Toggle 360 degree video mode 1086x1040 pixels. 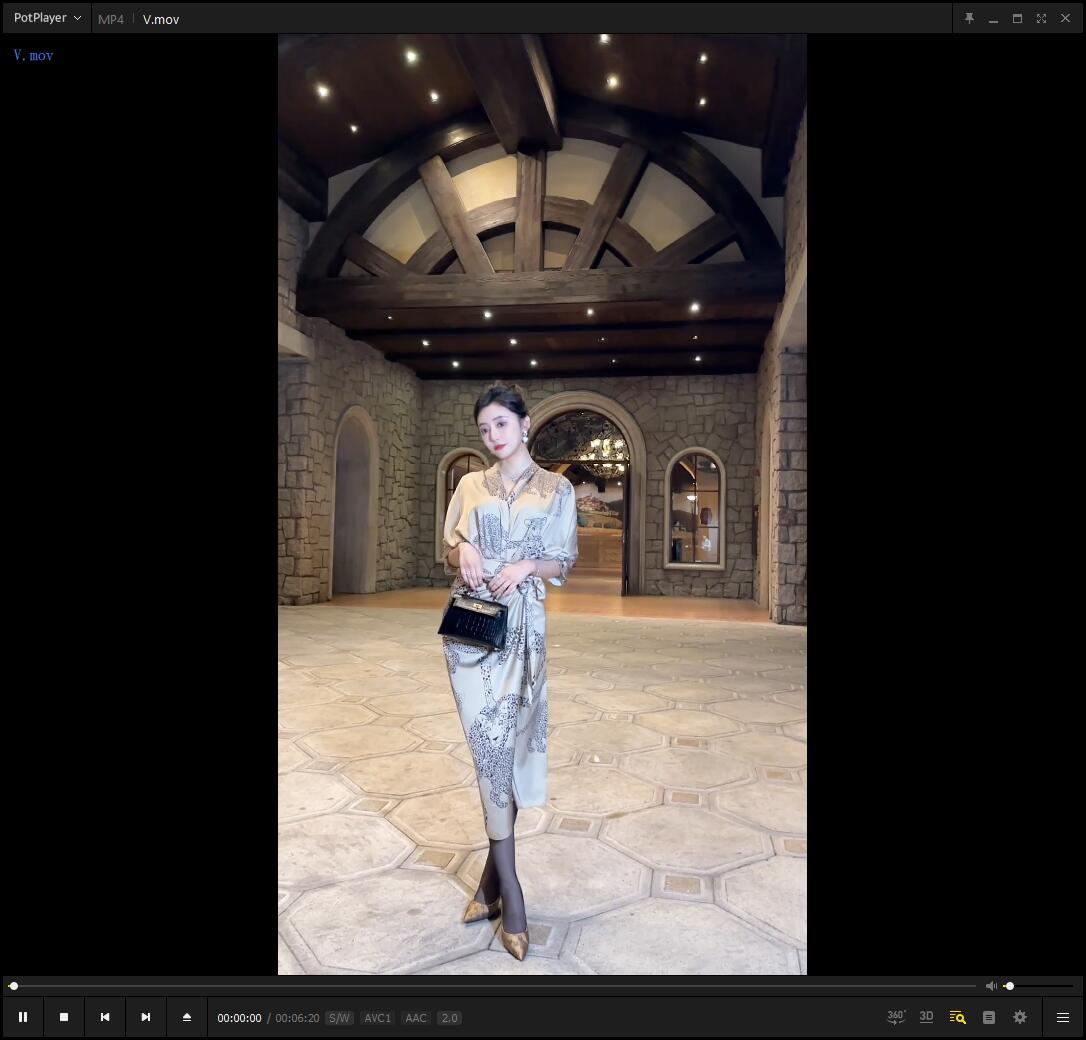click(896, 1016)
